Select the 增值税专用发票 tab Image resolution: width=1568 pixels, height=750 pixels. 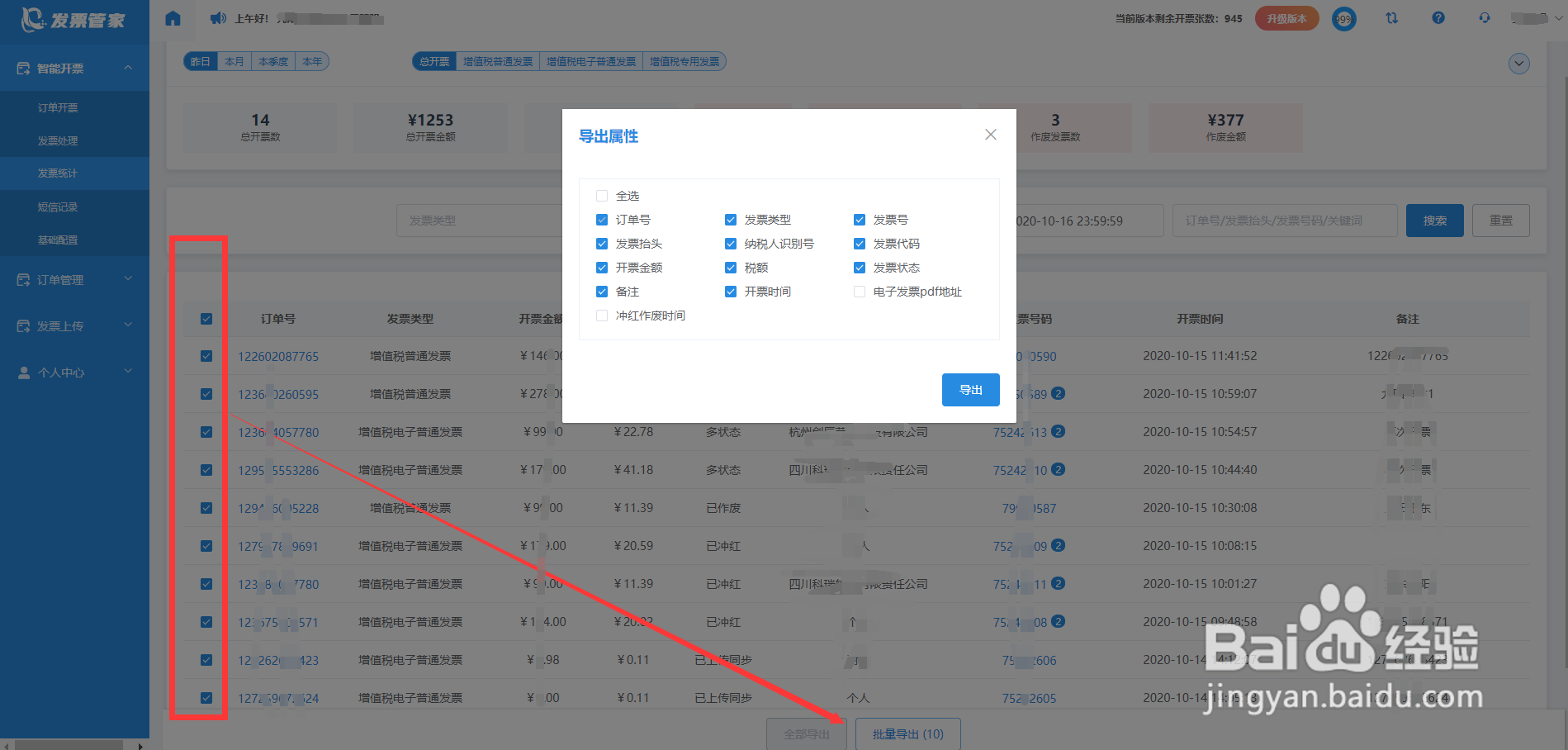pos(684,60)
